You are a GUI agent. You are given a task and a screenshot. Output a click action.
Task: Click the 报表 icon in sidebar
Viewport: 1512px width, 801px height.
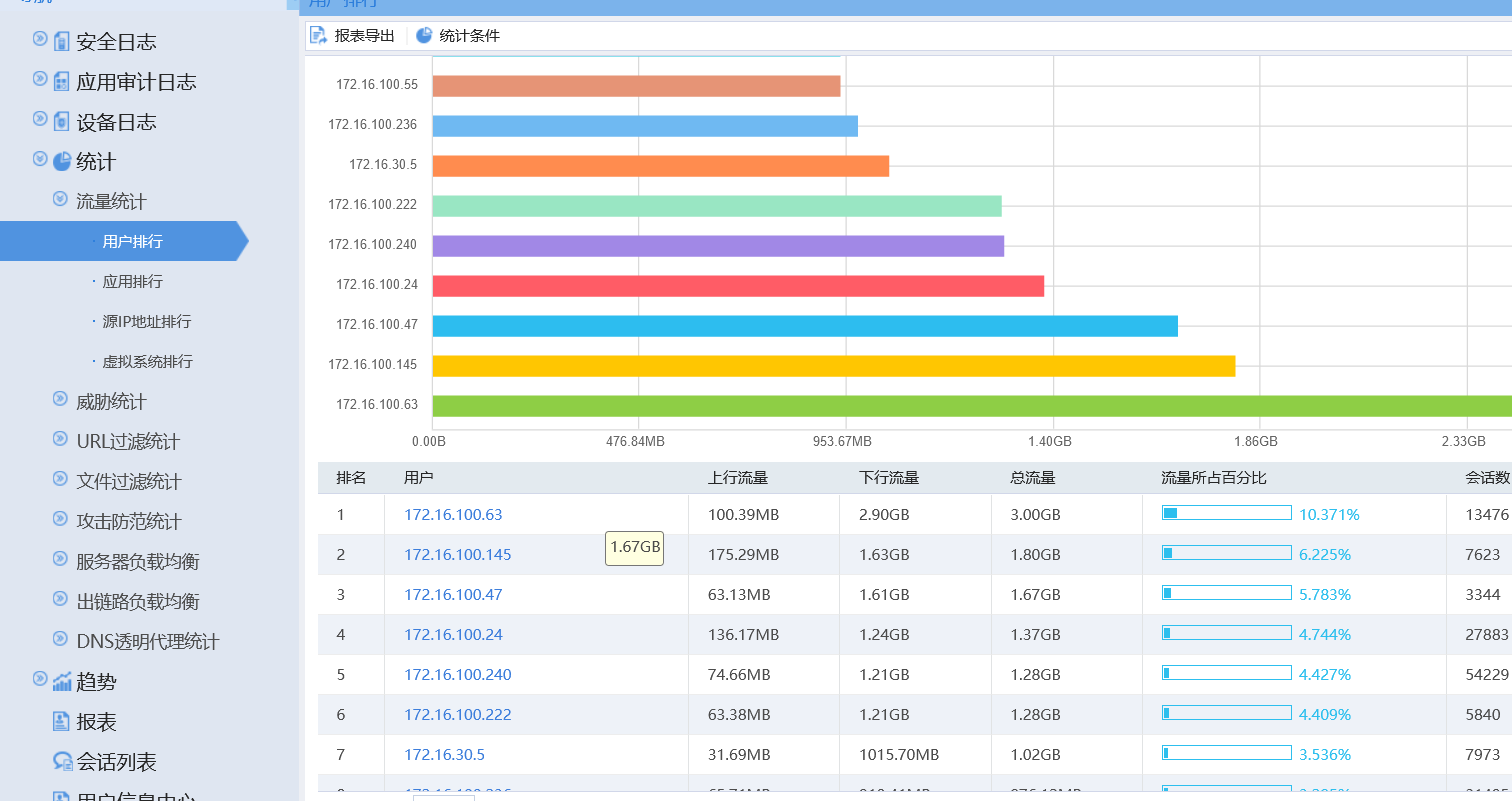click(62, 722)
